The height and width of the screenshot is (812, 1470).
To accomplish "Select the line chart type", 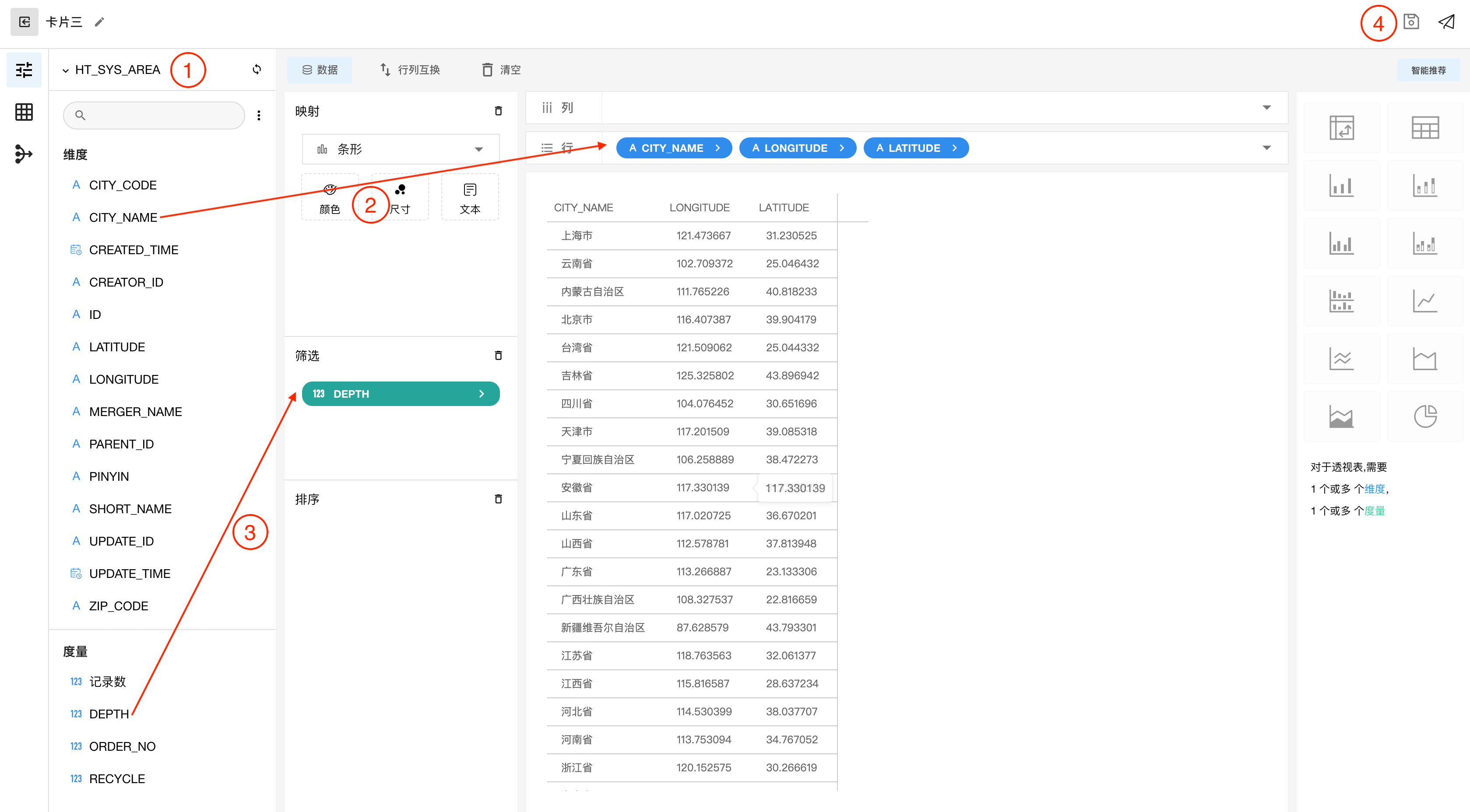I will 1425,301.
